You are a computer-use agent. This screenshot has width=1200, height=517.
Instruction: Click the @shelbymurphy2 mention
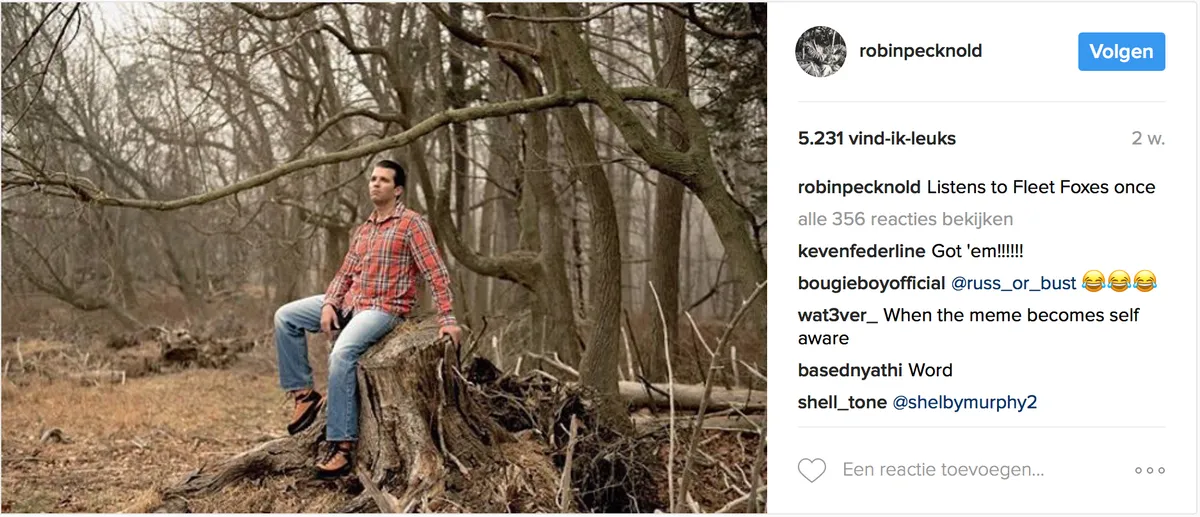click(964, 402)
